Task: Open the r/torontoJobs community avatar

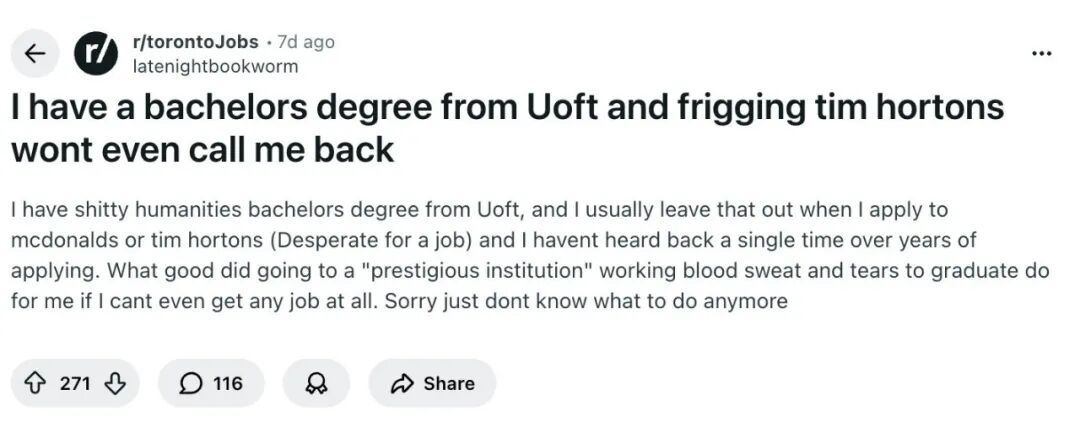Action: point(97,54)
